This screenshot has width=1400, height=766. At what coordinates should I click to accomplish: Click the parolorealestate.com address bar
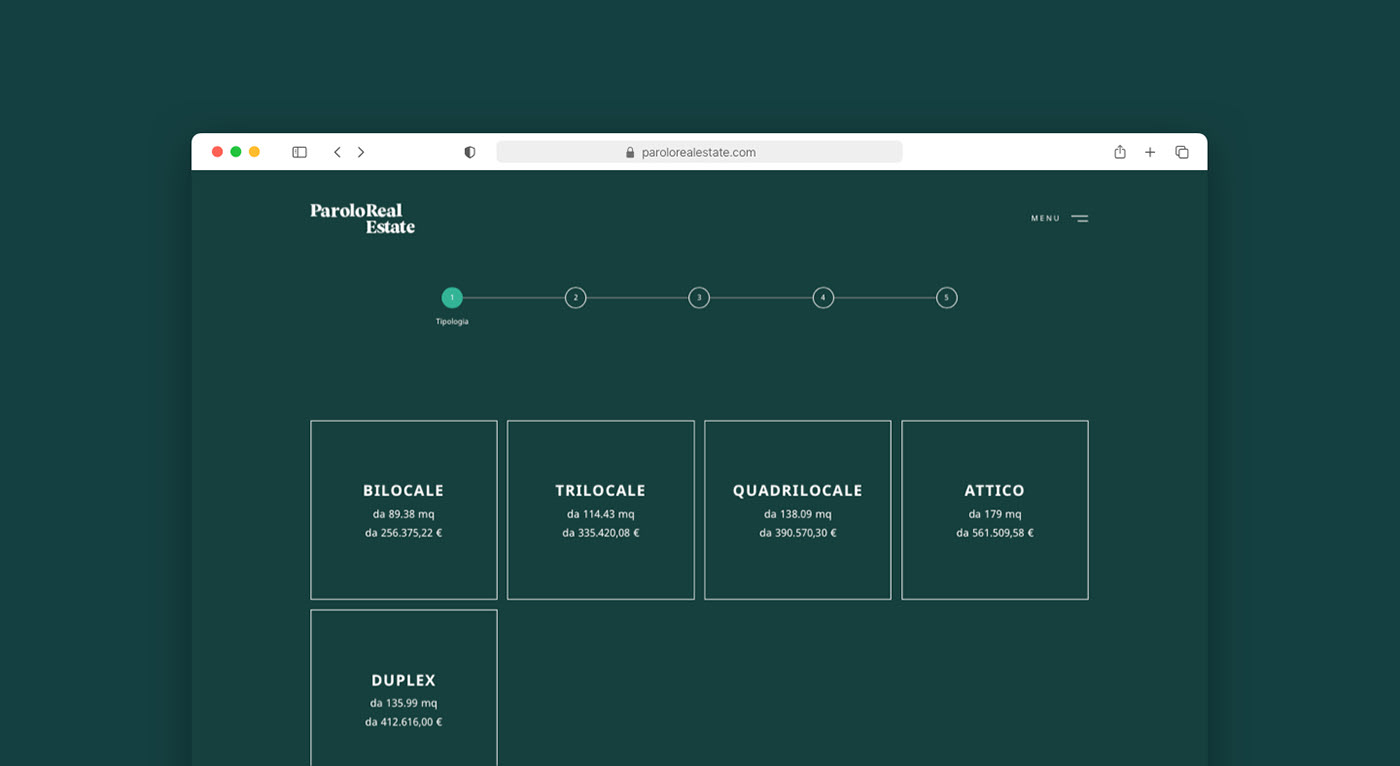(699, 152)
